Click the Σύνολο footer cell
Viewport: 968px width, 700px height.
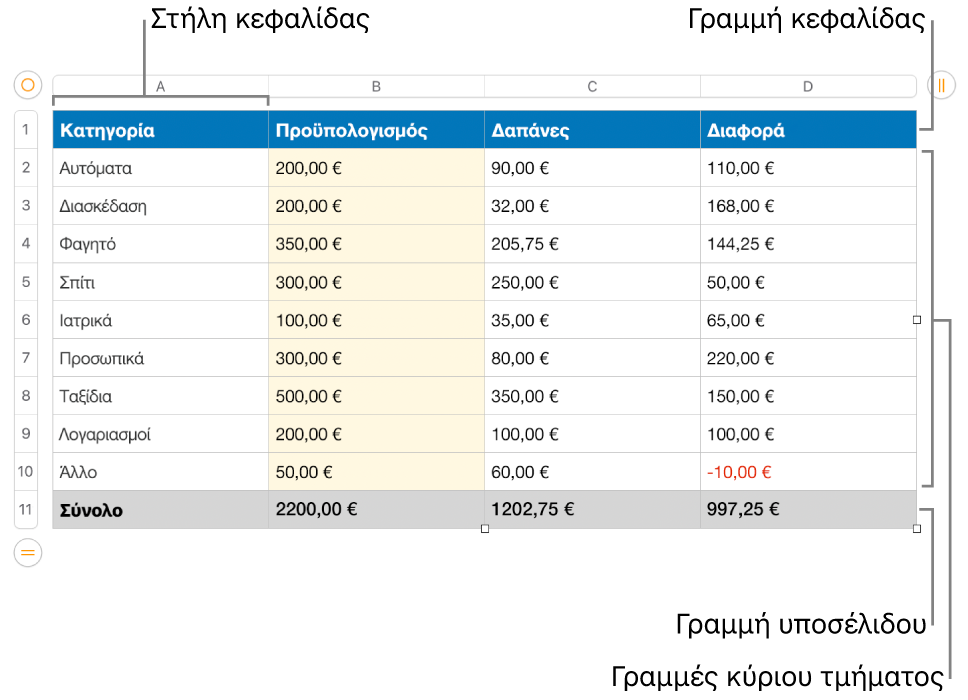click(x=161, y=510)
